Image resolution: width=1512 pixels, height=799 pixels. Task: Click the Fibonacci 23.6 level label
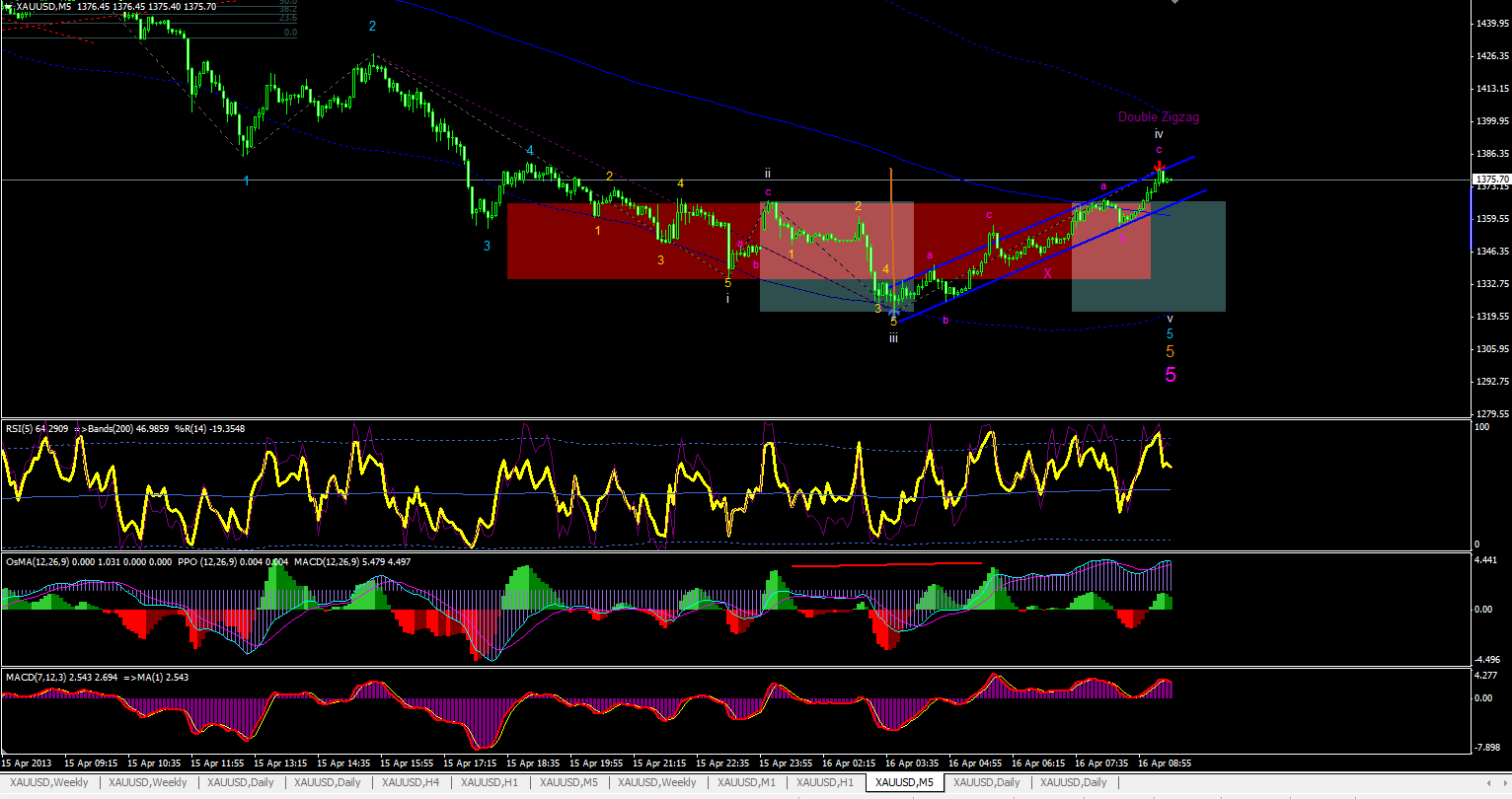click(x=288, y=18)
